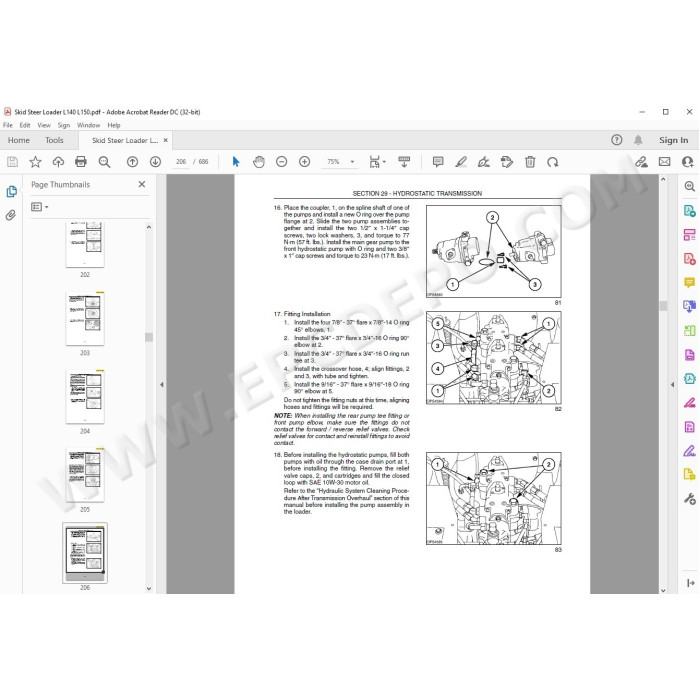
Task: Switch to the Home tab
Action: pos(19,140)
